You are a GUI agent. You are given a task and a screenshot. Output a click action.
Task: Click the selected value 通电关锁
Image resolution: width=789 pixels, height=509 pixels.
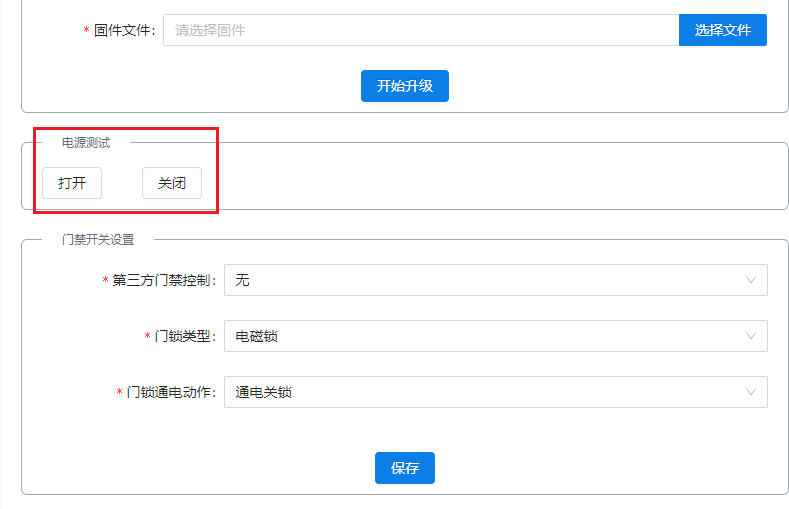pos(264,392)
